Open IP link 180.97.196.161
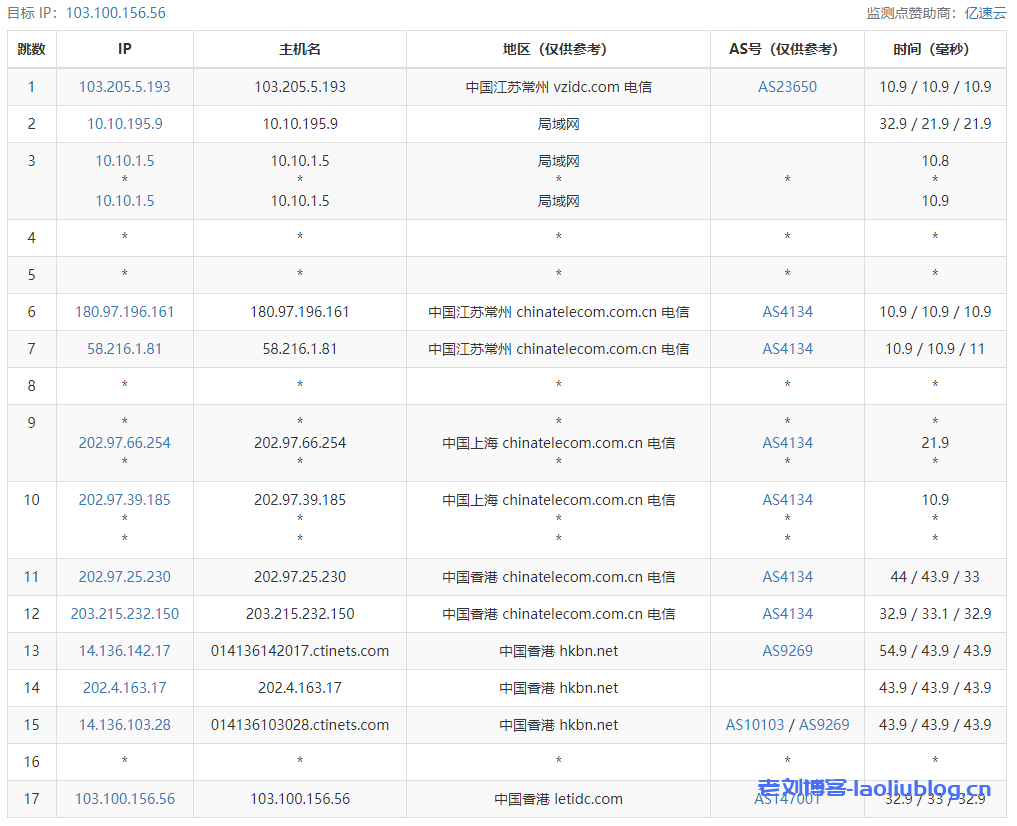Viewport: 1017px width, 826px height. pyautogui.click(x=125, y=312)
